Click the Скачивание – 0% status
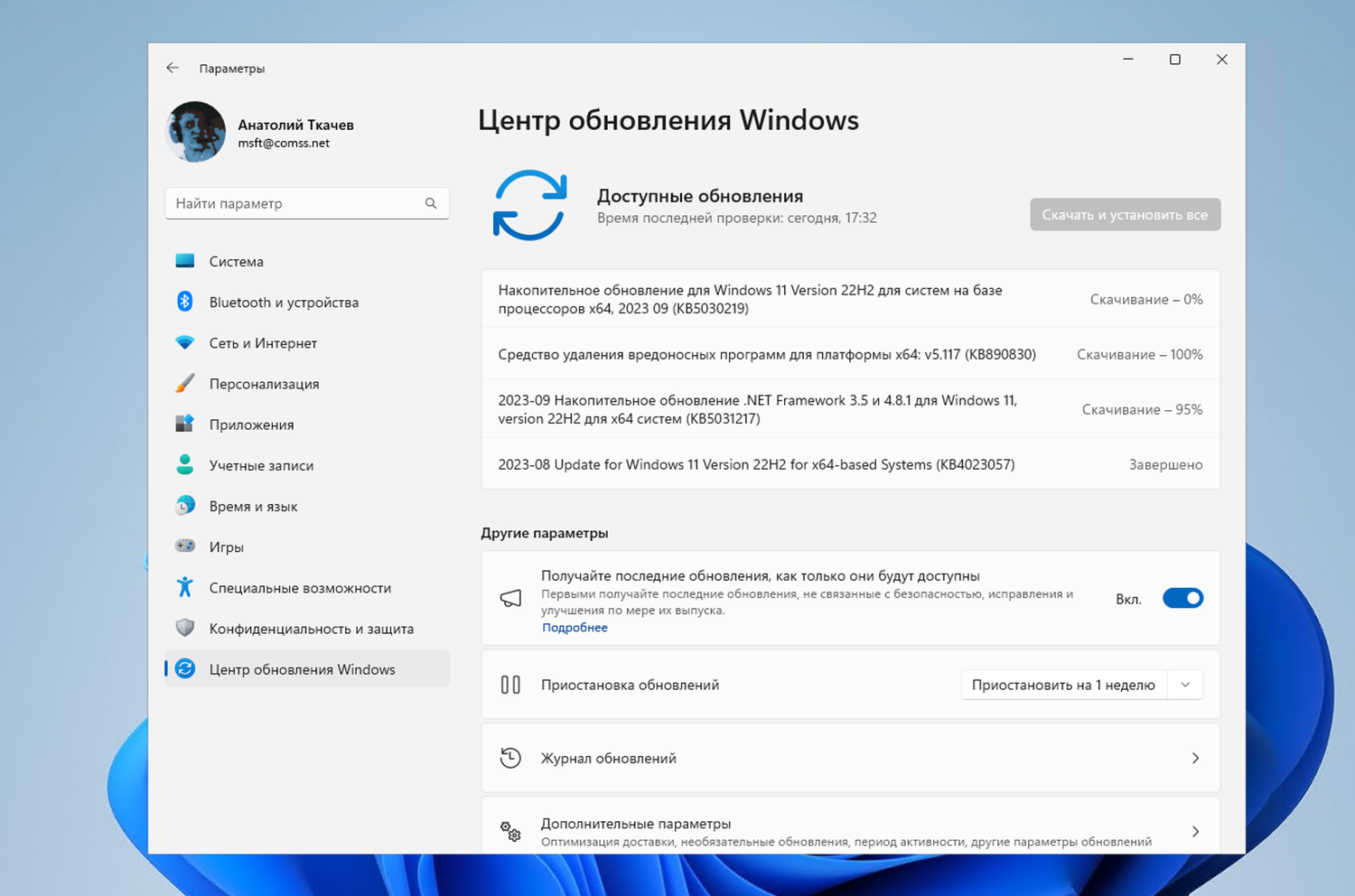The width and height of the screenshot is (1355, 896). tap(1146, 299)
